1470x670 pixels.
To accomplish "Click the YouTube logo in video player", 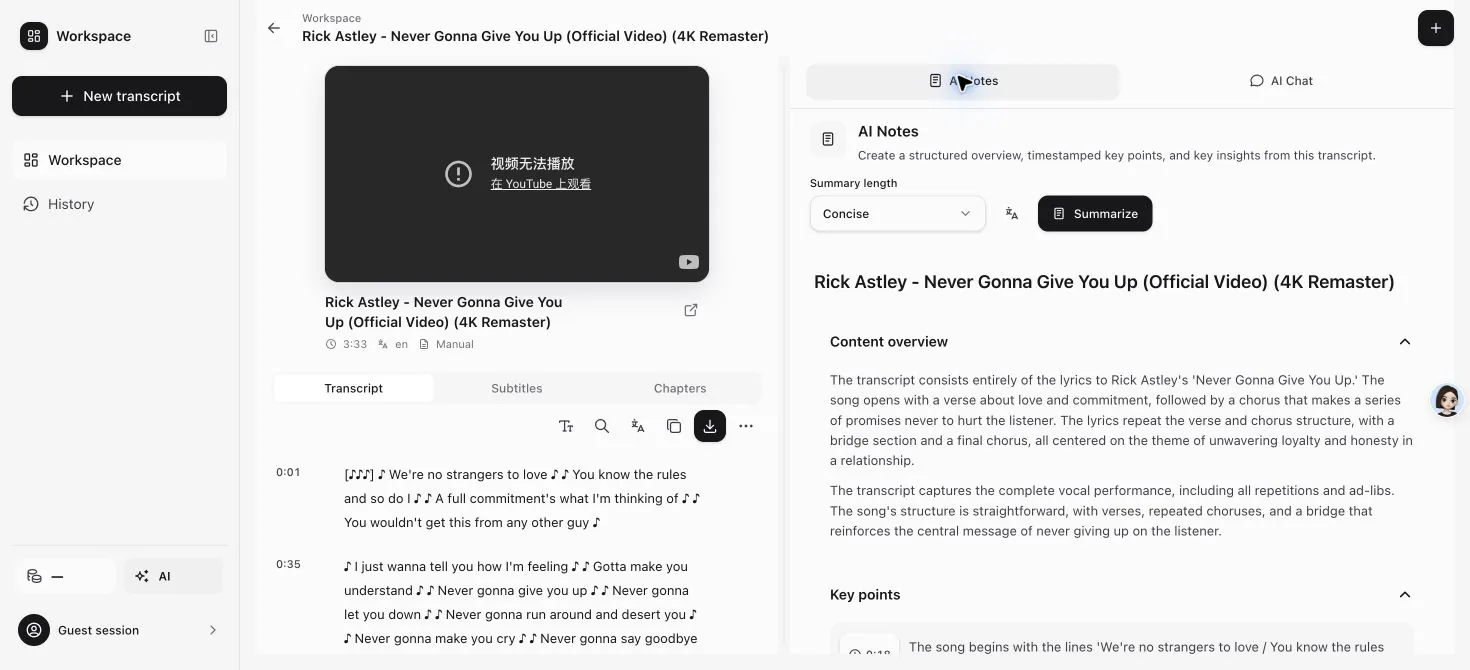I will point(689,262).
